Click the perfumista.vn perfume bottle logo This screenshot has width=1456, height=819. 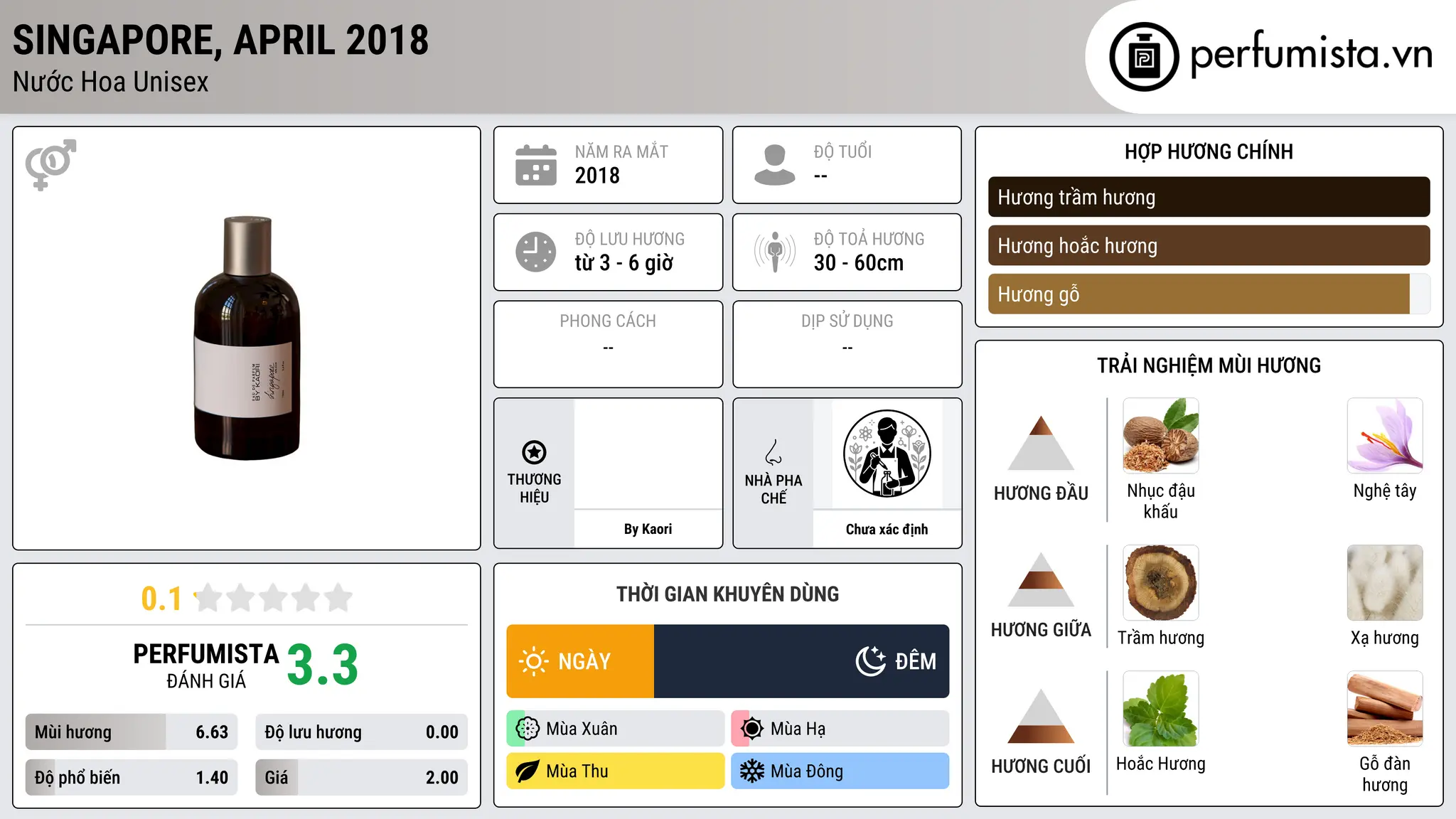coord(1144,57)
